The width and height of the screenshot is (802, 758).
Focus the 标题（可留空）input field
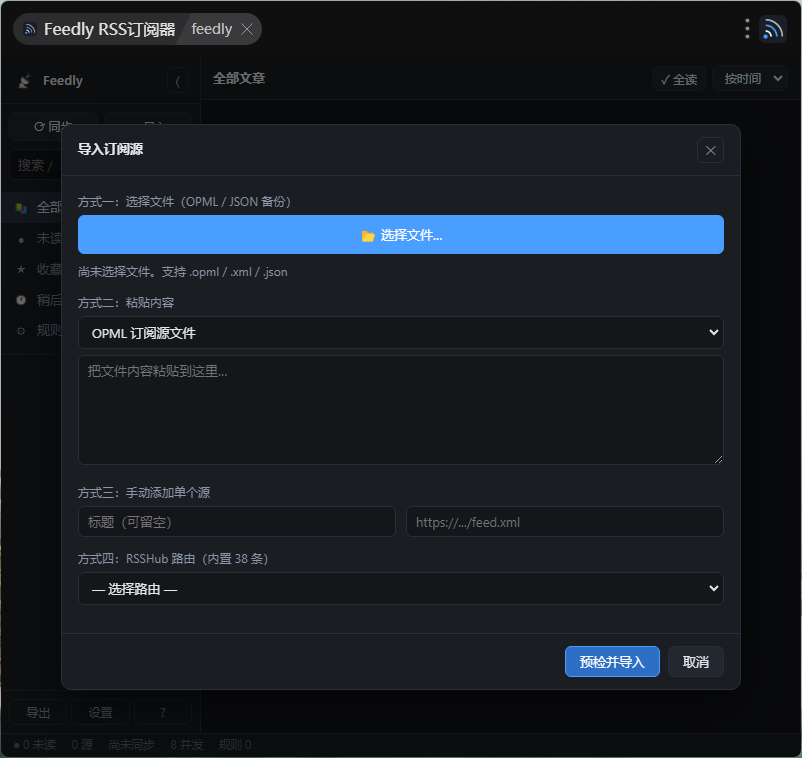[x=237, y=522]
